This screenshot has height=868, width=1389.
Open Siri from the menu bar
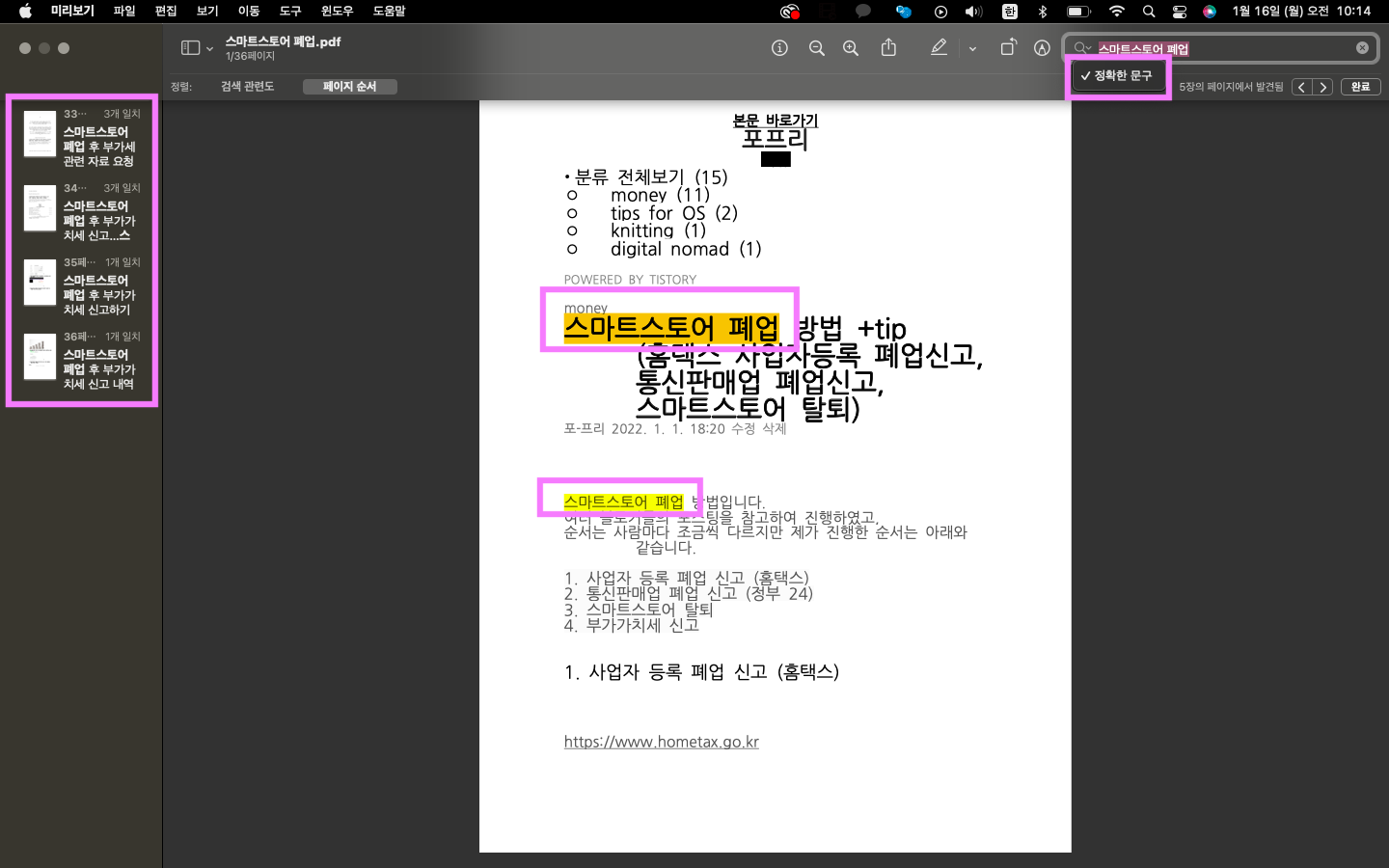tap(1210, 12)
